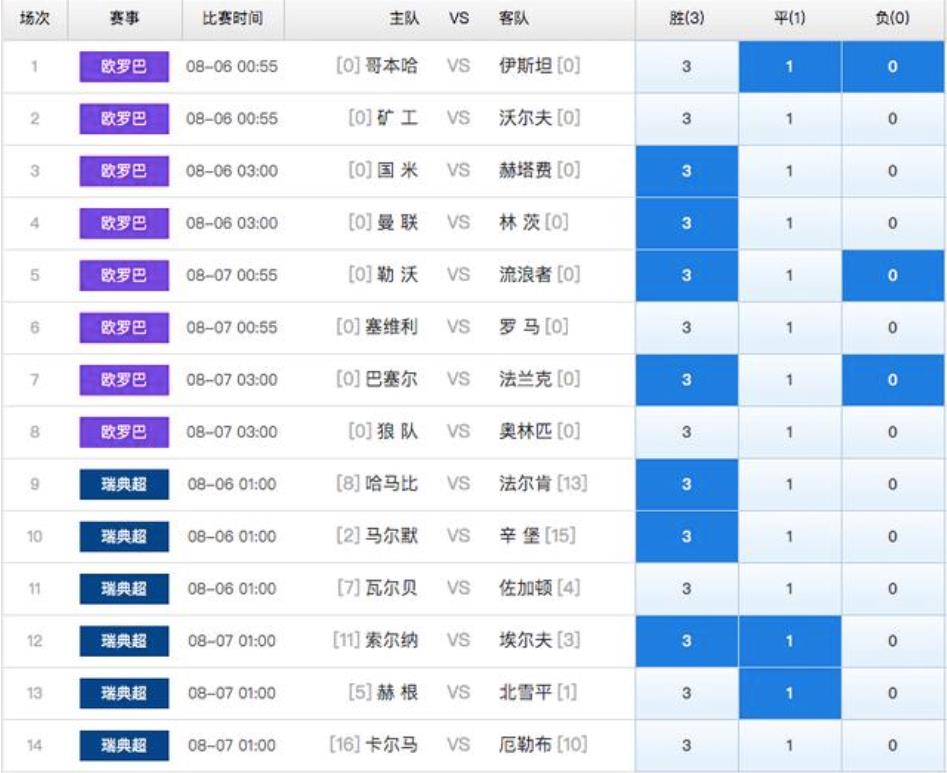The height and width of the screenshot is (773, 947).
Task: Toggle win (3) for 哥本哈 vs 伊斯坦
Action: click(687, 66)
